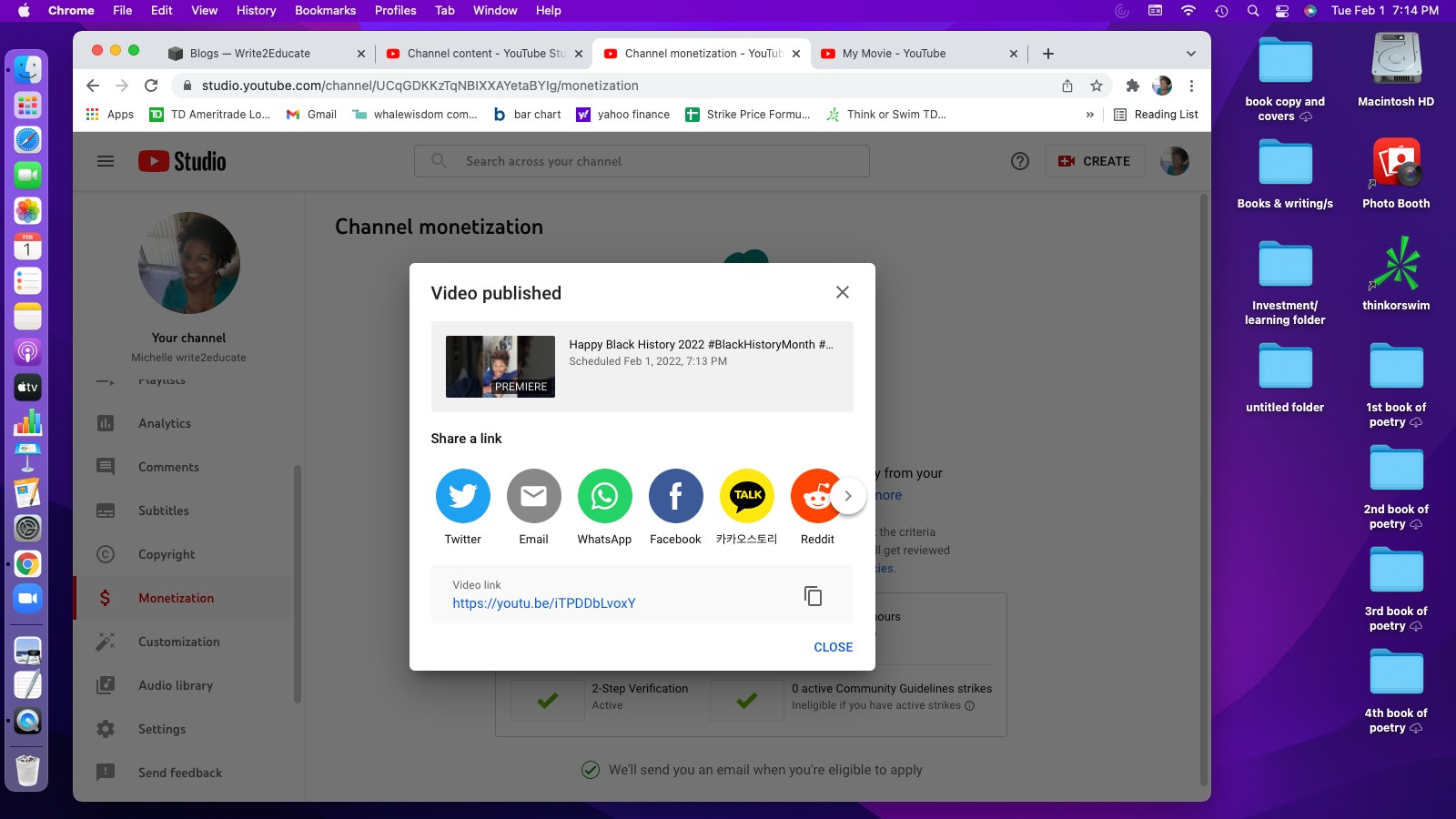
Task: Share the video on WhatsApp
Action: [x=604, y=496]
